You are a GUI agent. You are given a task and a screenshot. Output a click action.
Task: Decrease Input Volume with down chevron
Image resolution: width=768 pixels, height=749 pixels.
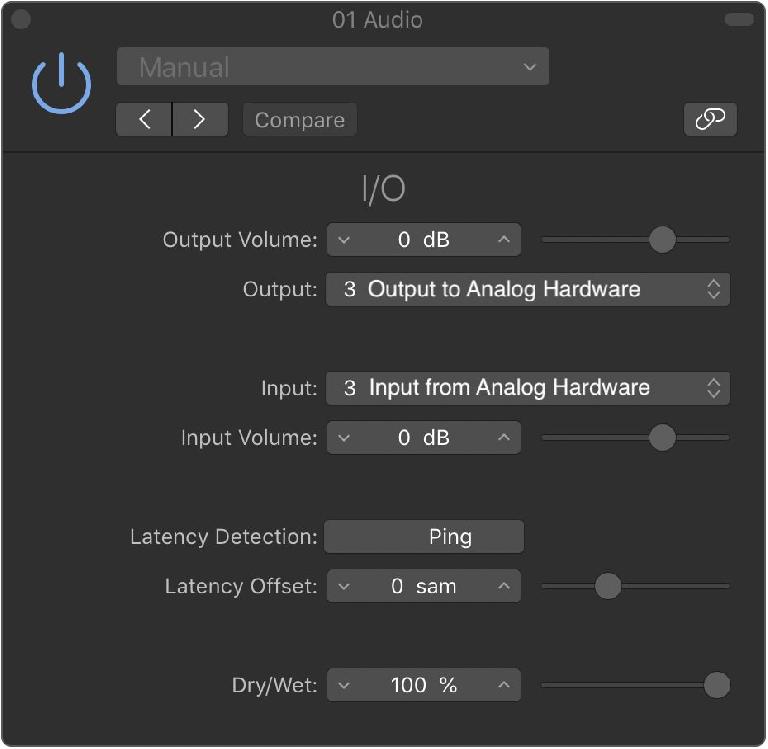pyautogui.click(x=344, y=438)
